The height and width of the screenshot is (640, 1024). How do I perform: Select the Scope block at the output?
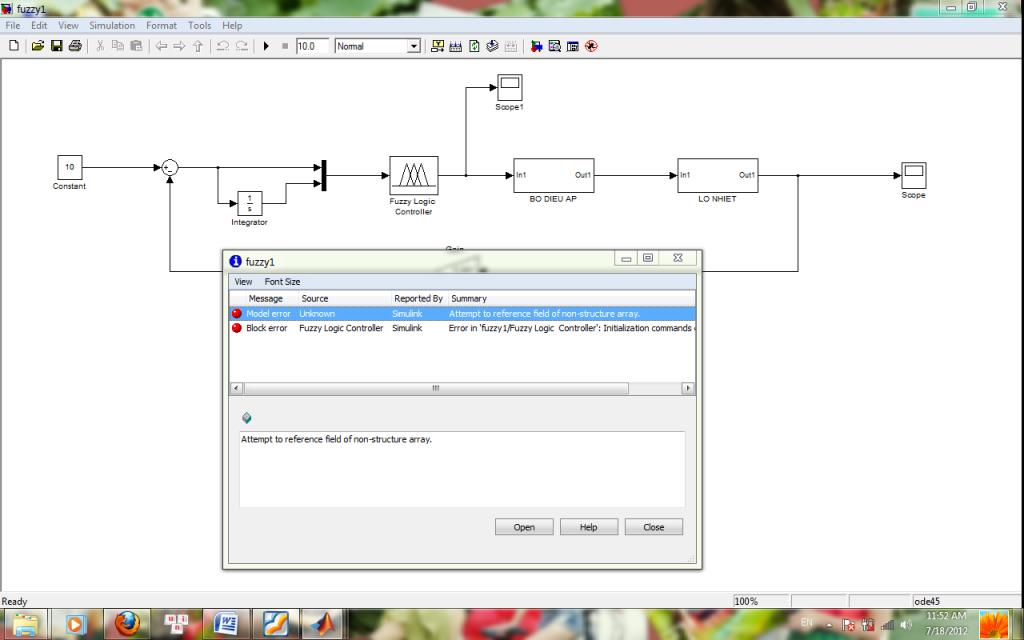click(914, 175)
